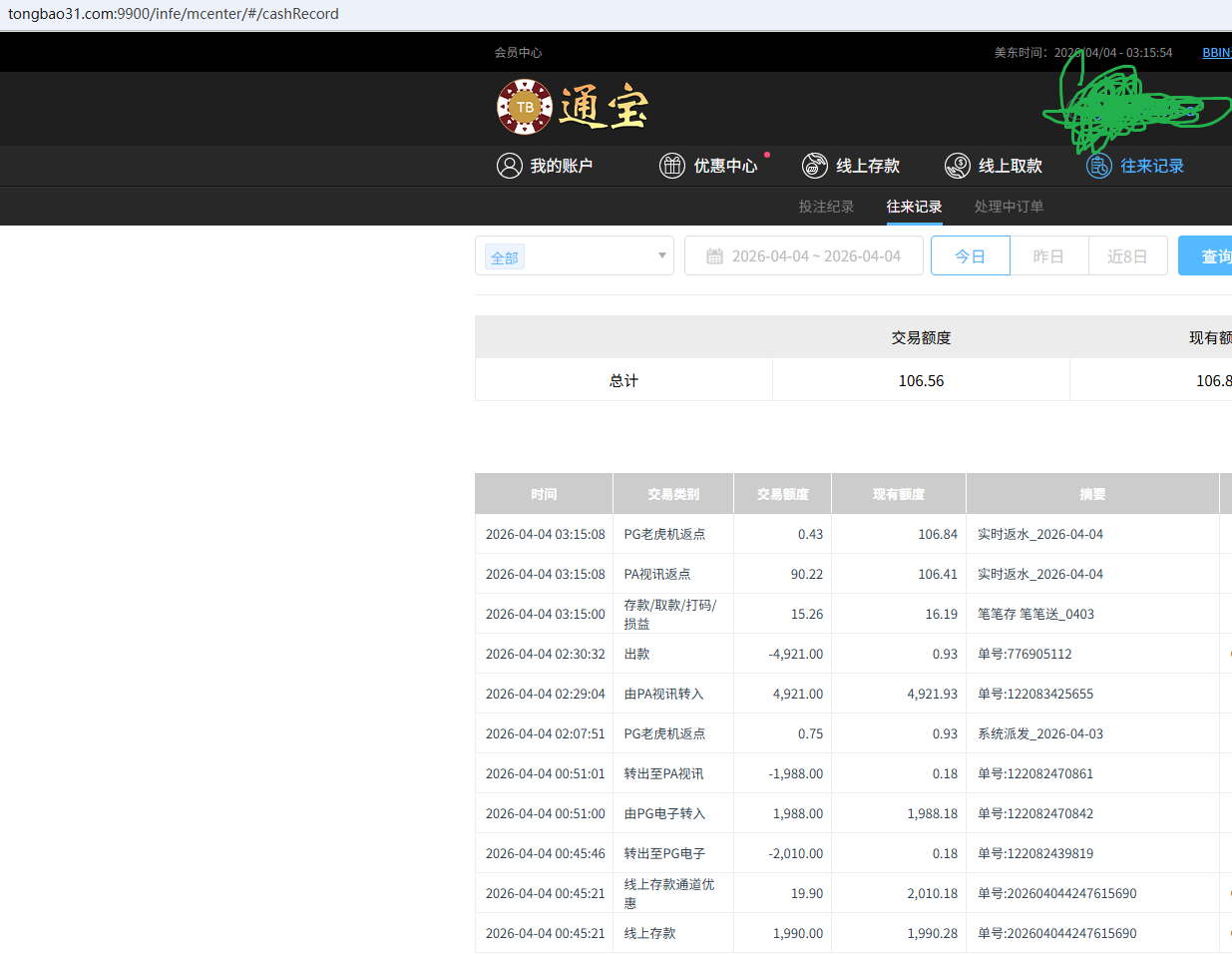This screenshot has height=954, width=1232.
Task: Select the 近8日 date filter
Action: [1126, 256]
